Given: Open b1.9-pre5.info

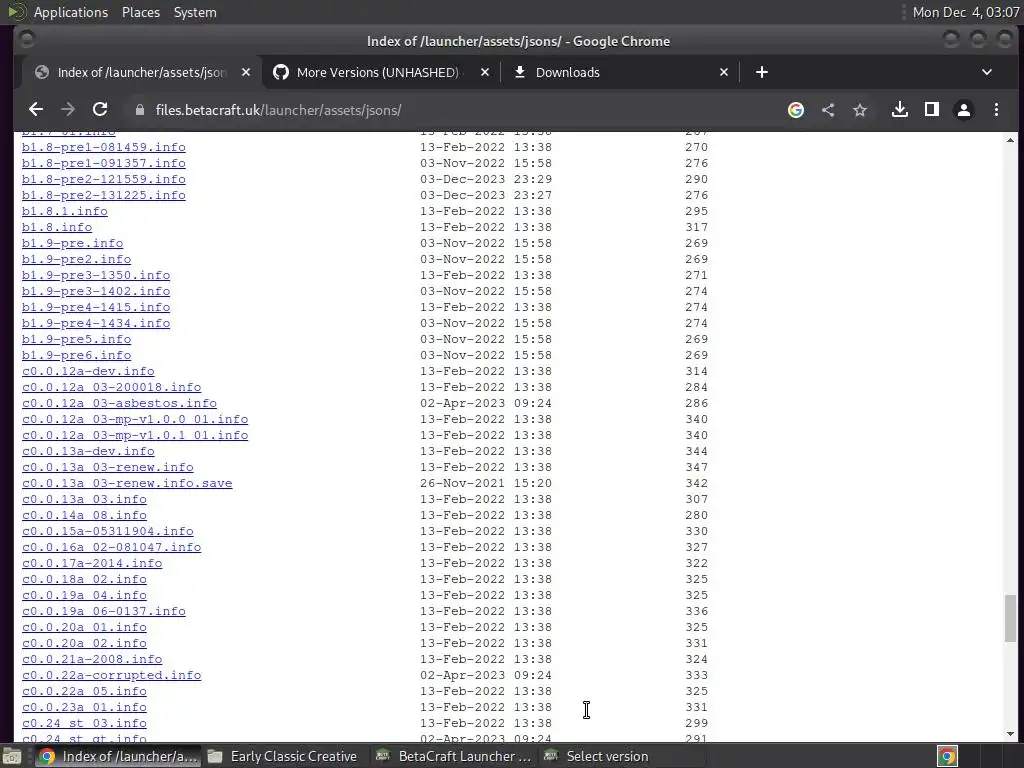Looking at the screenshot, I should coord(76,339).
